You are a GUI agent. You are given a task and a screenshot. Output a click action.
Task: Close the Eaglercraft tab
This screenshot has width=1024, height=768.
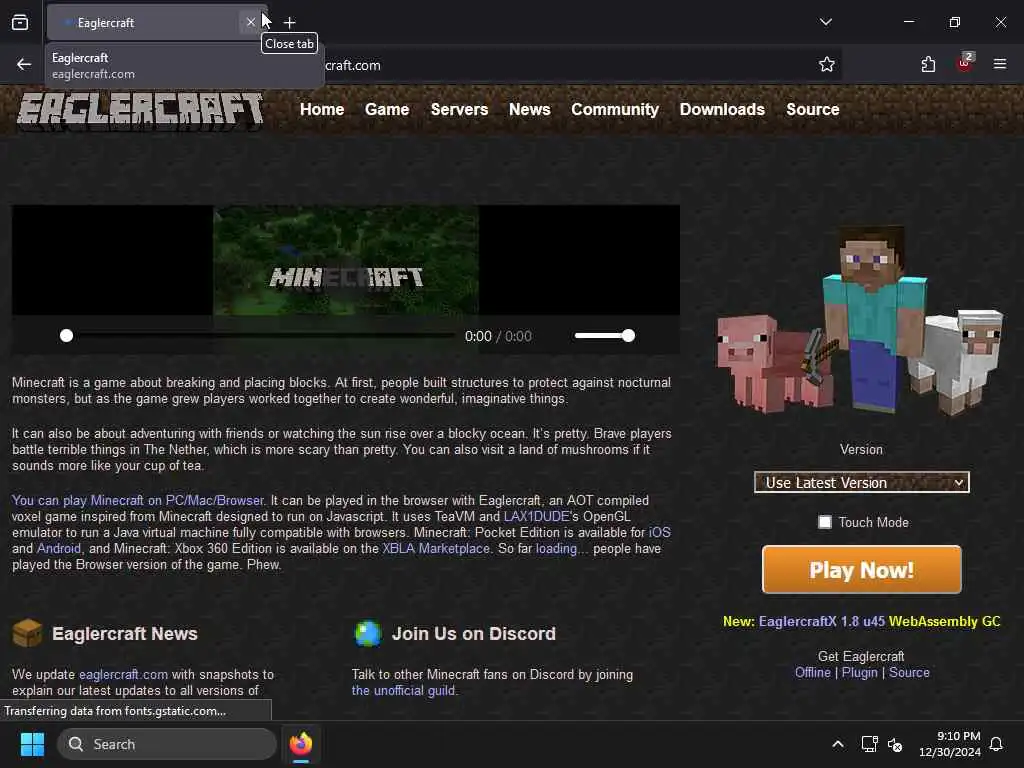coord(251,22)
